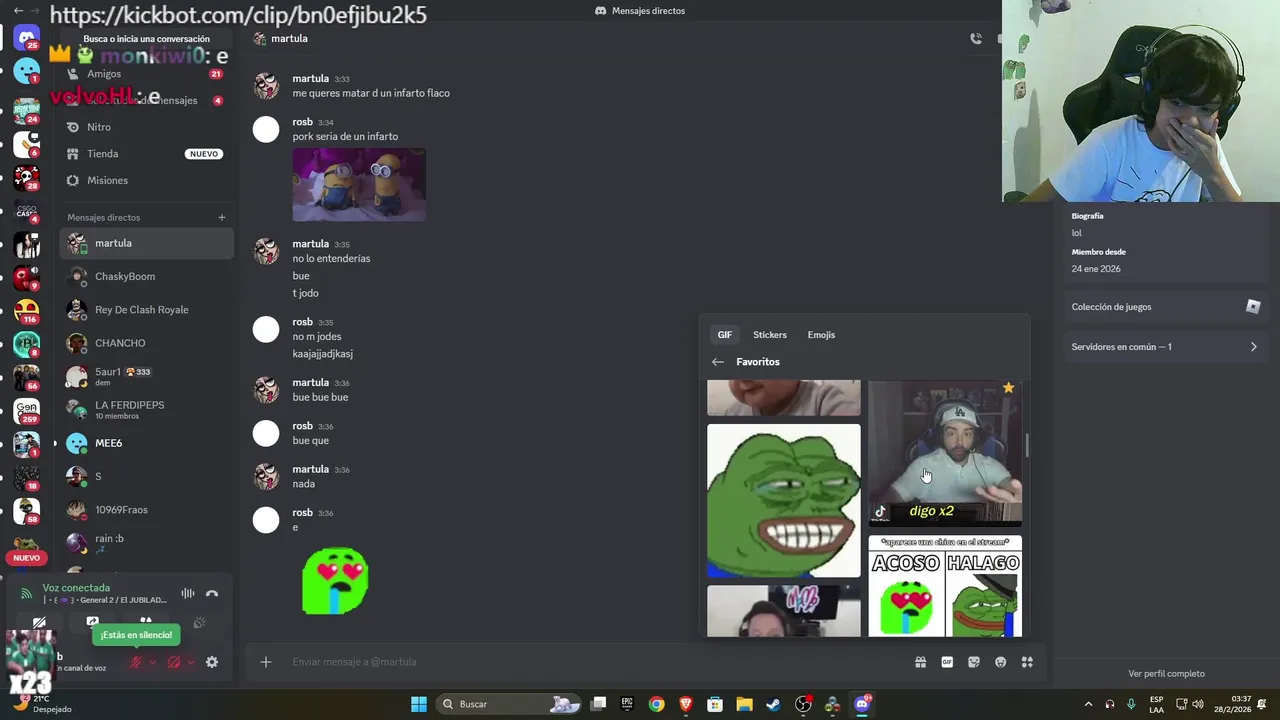Open Steam from the taskbar
The height and width of the screenshot is (720, 1280).
(773, 704)
